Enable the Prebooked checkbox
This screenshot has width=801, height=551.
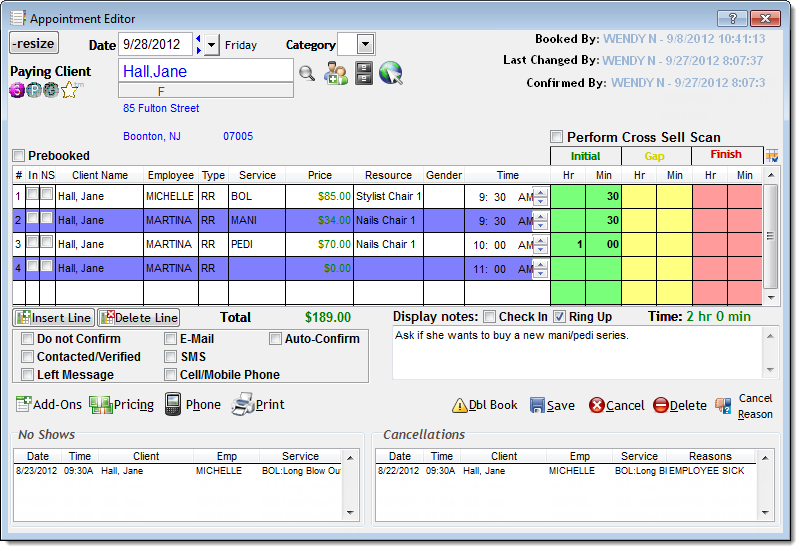[18, 155]
